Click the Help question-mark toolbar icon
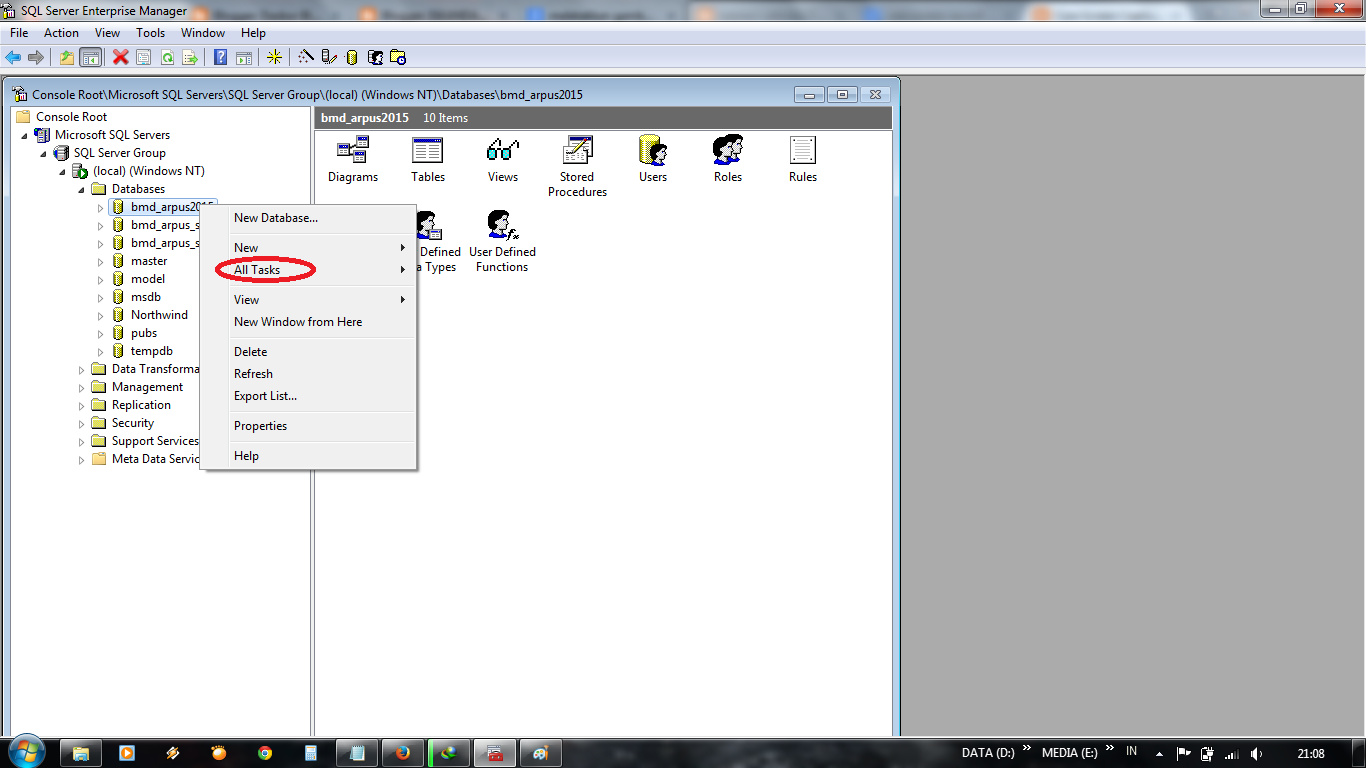This screenshot has height=768, width=1366. (220, 57)
